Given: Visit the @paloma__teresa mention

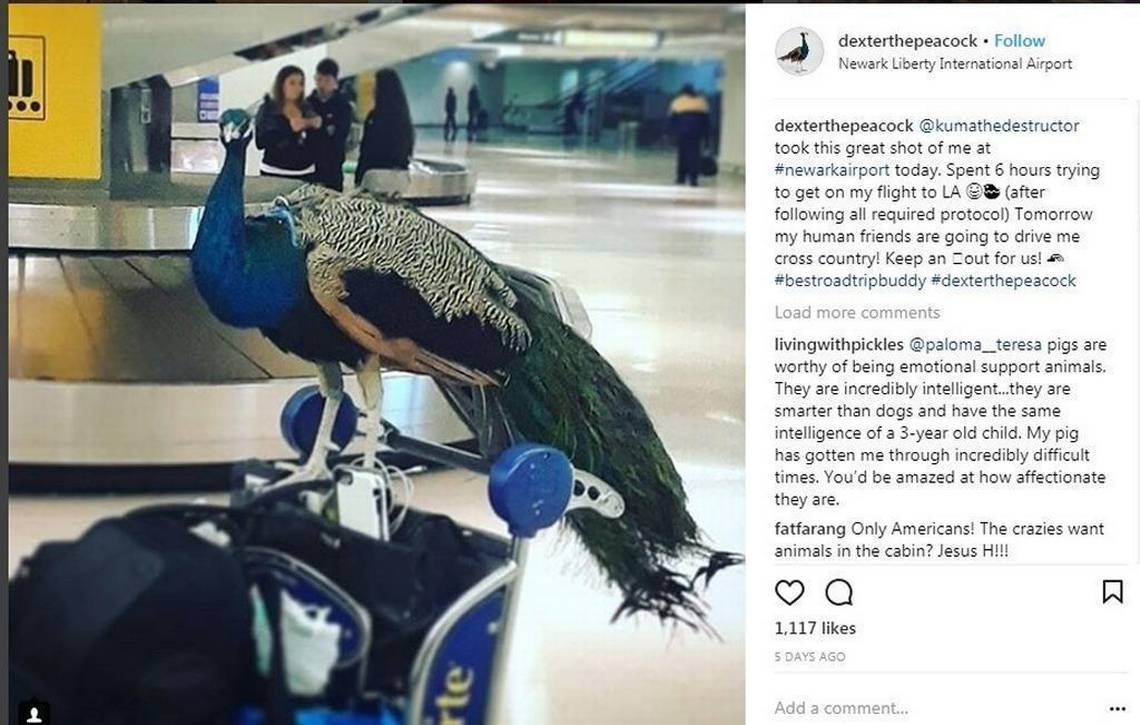Looking at the screenshot, I should pyautogui.click(x=975, y=344).
